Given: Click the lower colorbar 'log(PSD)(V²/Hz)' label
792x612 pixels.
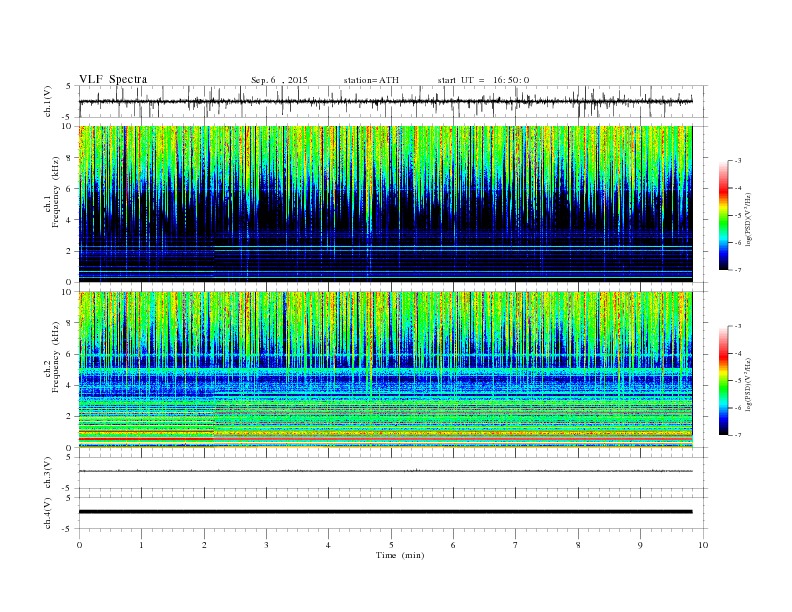Looking at the screenshot, I should click(748, 385).
